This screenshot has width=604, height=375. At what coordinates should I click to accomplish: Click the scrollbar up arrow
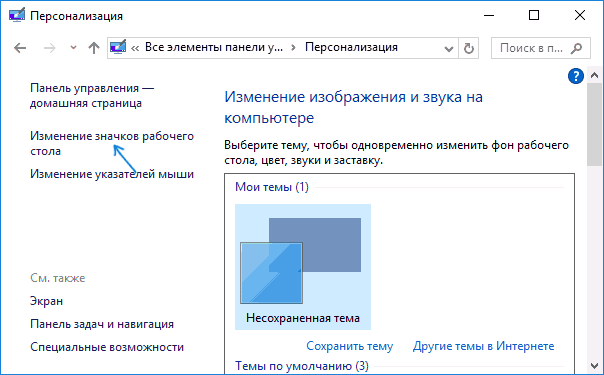click(594, 75)
